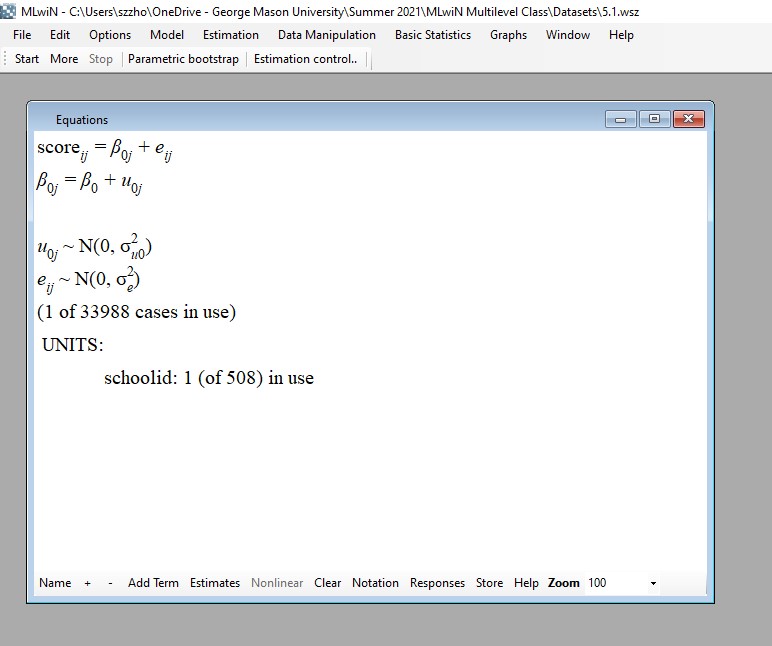Open the Basic Statistics menu
The height and width of the screenshot is (646, 772).
(x=432, y=35)
